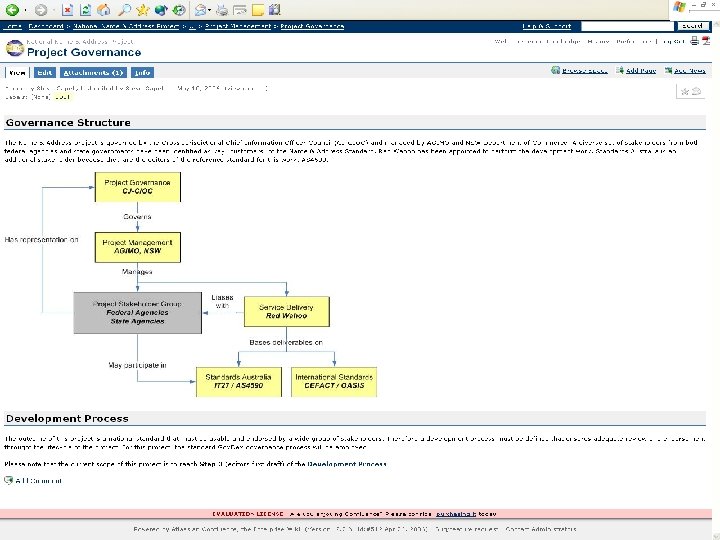The width and height of the screenshot is (720, 540).
Task: Open the Research books toolbar icon
Action: click(275, 10)
